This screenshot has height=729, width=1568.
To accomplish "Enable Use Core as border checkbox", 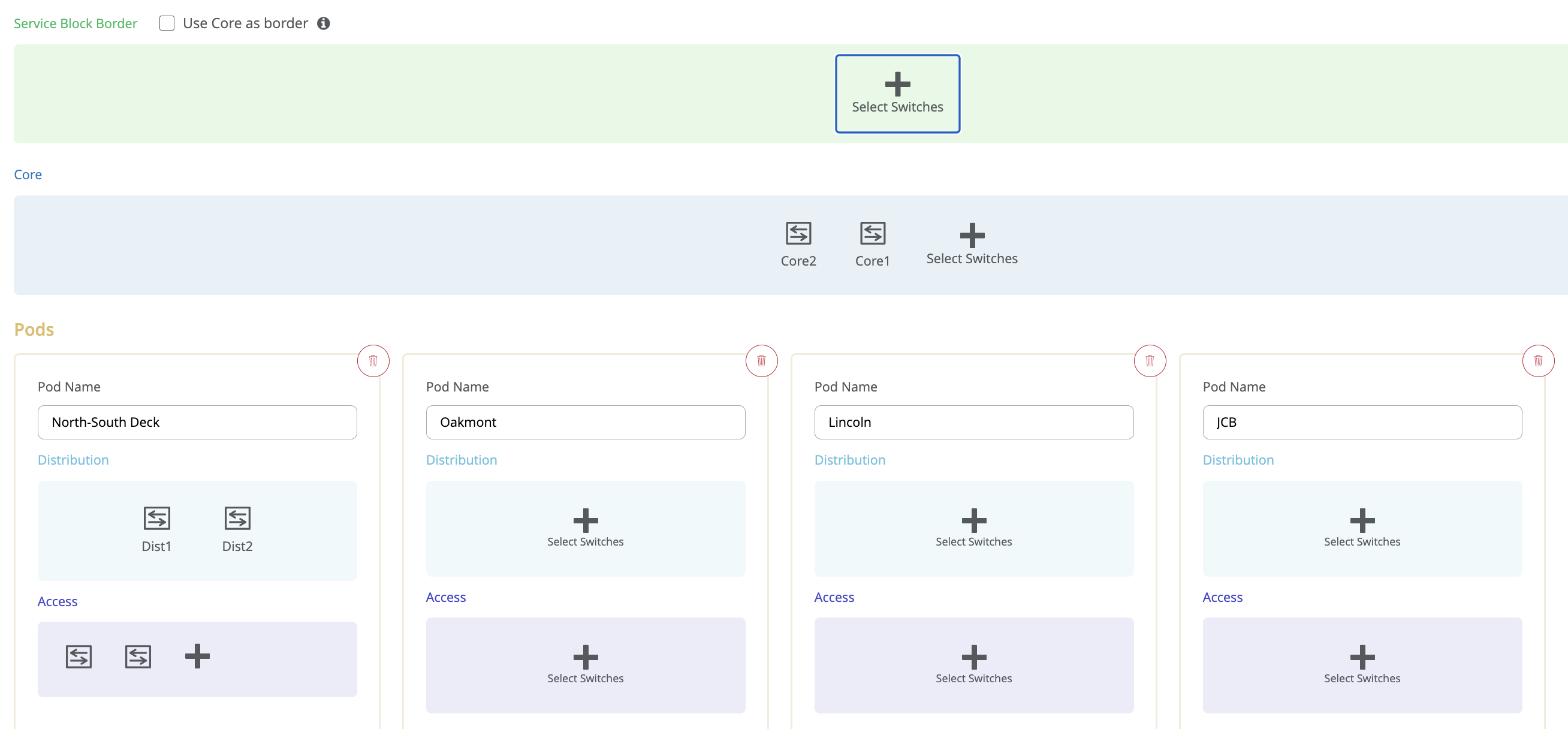I will [x=167, y=23].
